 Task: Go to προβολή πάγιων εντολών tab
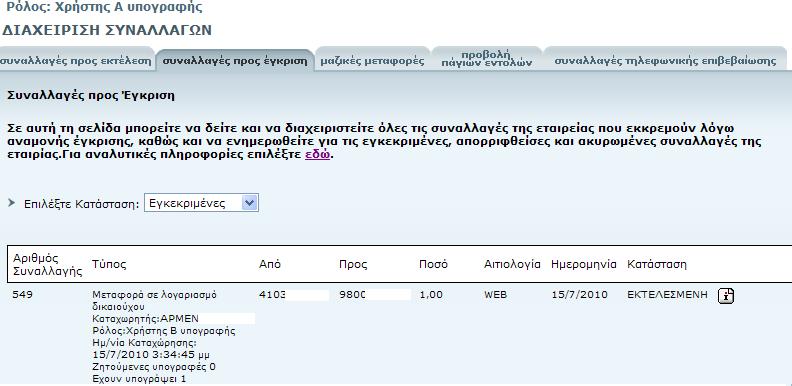[486, 59]
